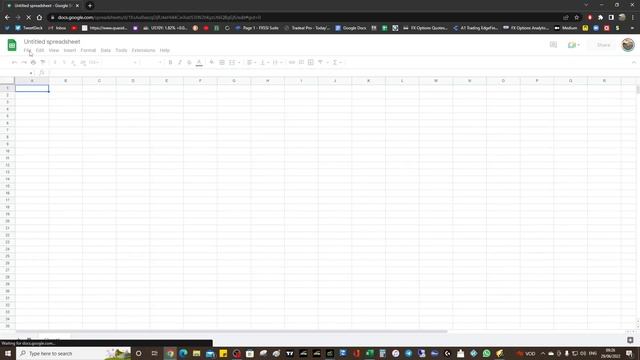Viewport: 640px width, 360px height.
Task: Open the Inbox bookmark
Action: tap(57, 28)
